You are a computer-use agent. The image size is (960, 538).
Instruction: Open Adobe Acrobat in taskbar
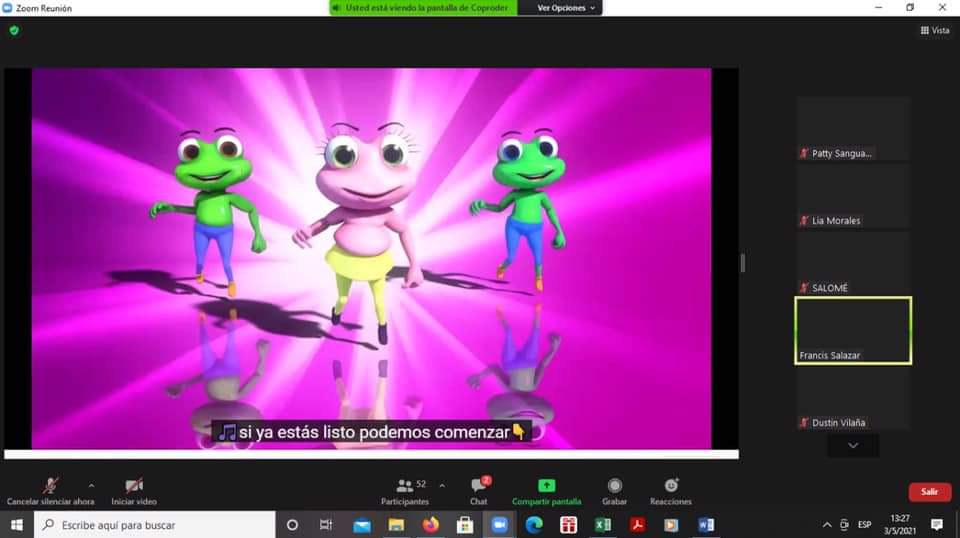point(637,525)
